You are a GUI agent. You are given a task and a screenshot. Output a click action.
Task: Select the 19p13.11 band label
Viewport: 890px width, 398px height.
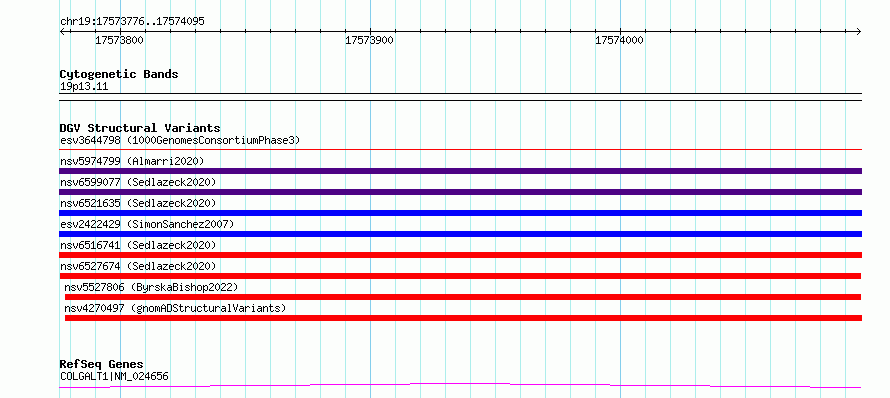click(84, 87)
